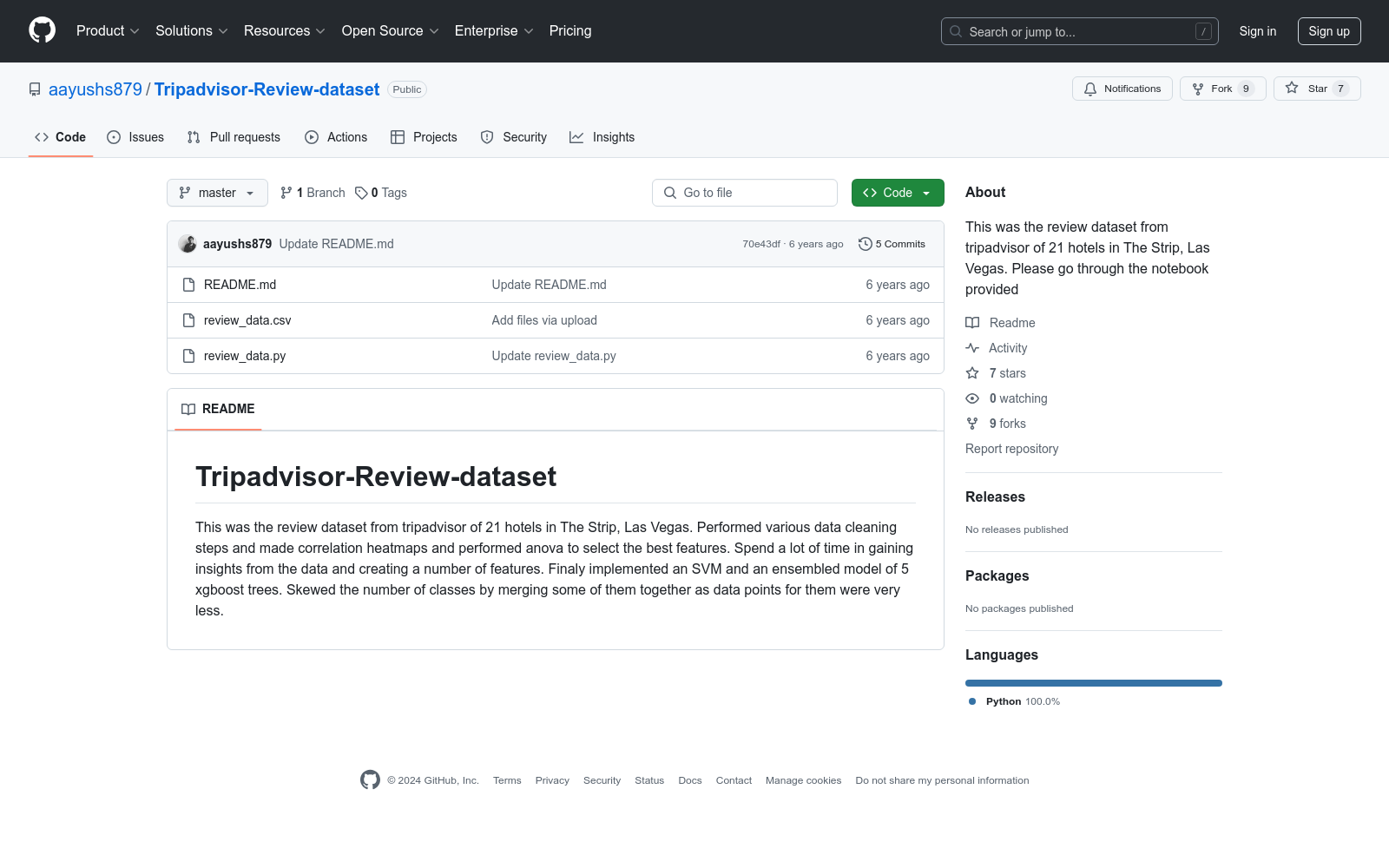Image resolution: width=1389 pixels, height=868 pixels.
Task: Click the file icon next to review_data.csv
Action: 188,320
